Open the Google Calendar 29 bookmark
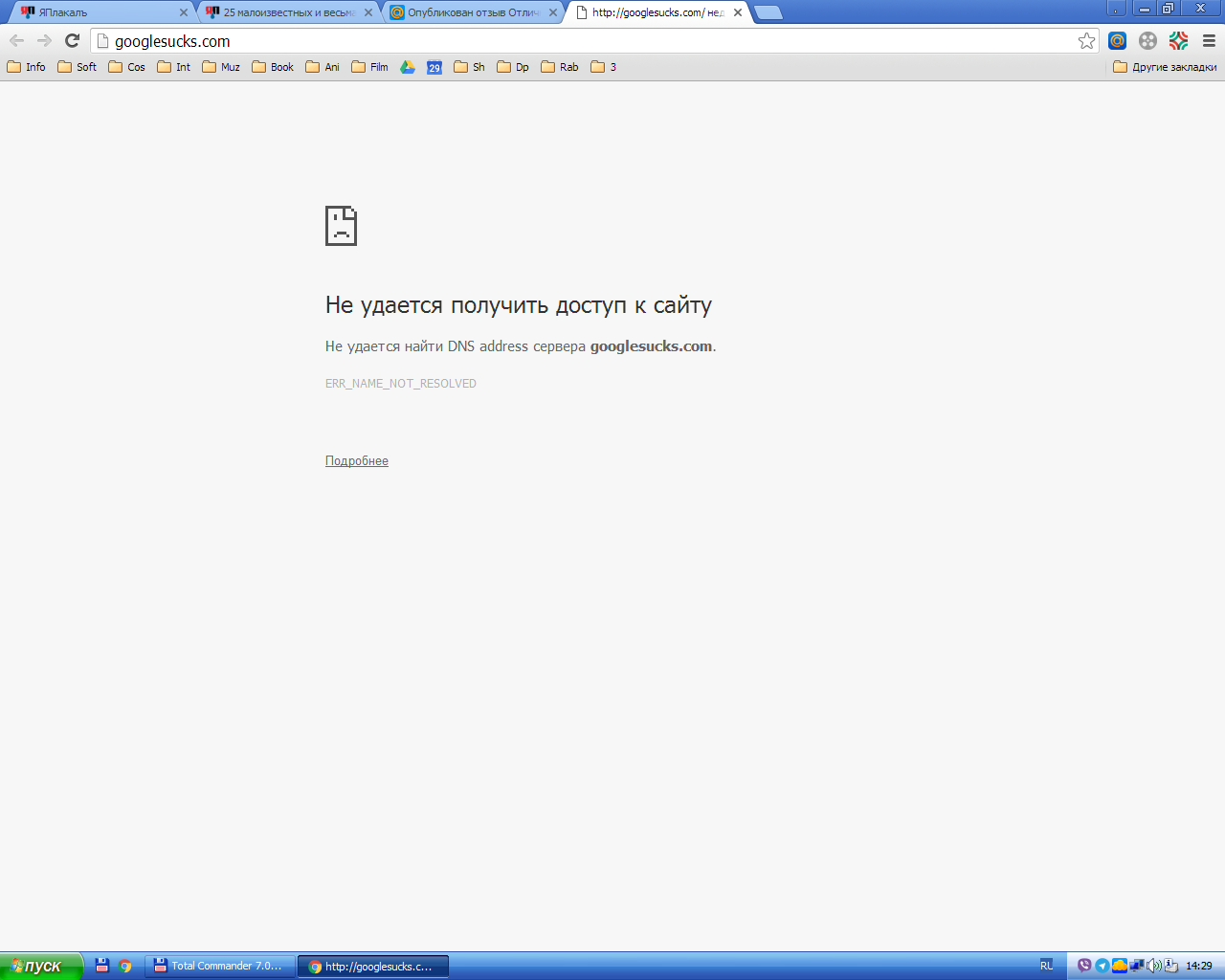Image resolution: width=1225 pixels, height=980 pixels. (434, 67)
